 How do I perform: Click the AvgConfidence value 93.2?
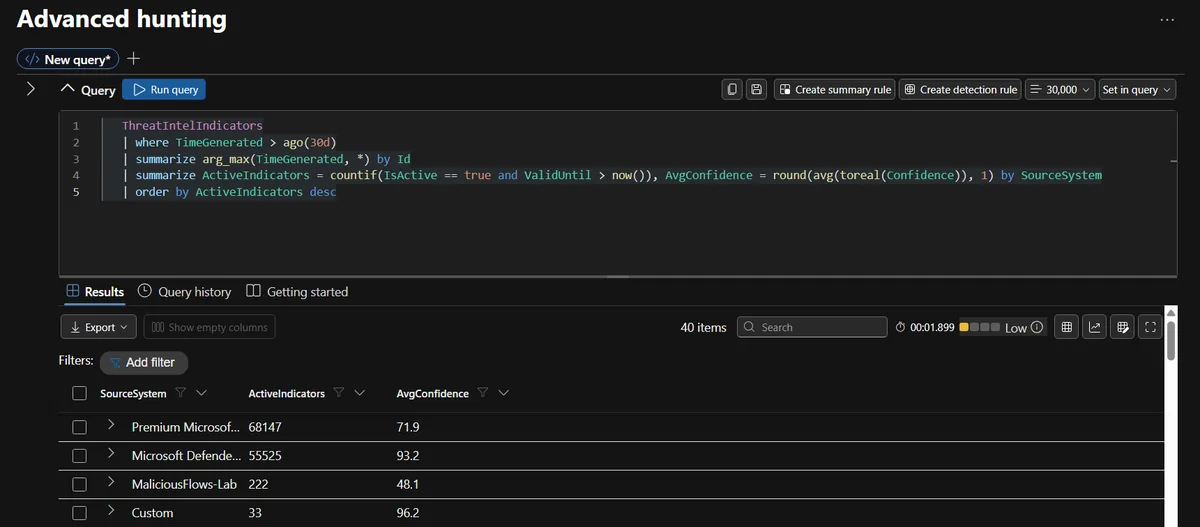pos(408,456)
